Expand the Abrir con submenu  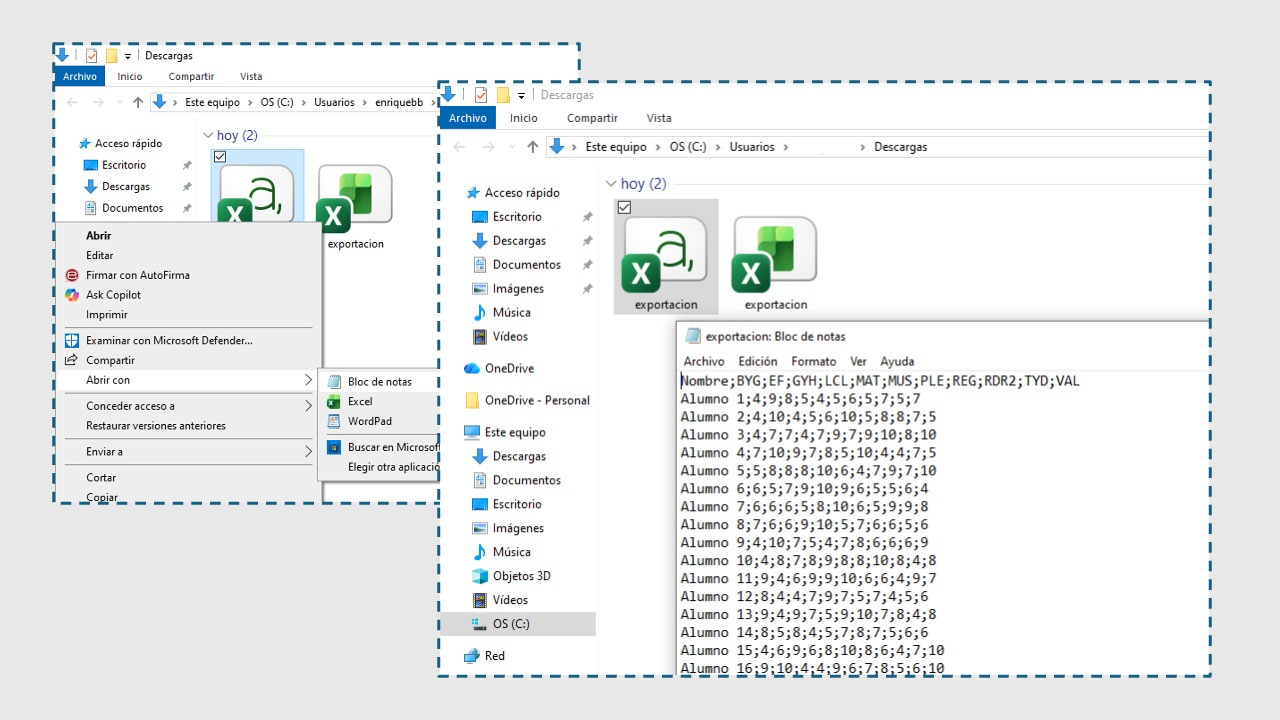point(189,380)
